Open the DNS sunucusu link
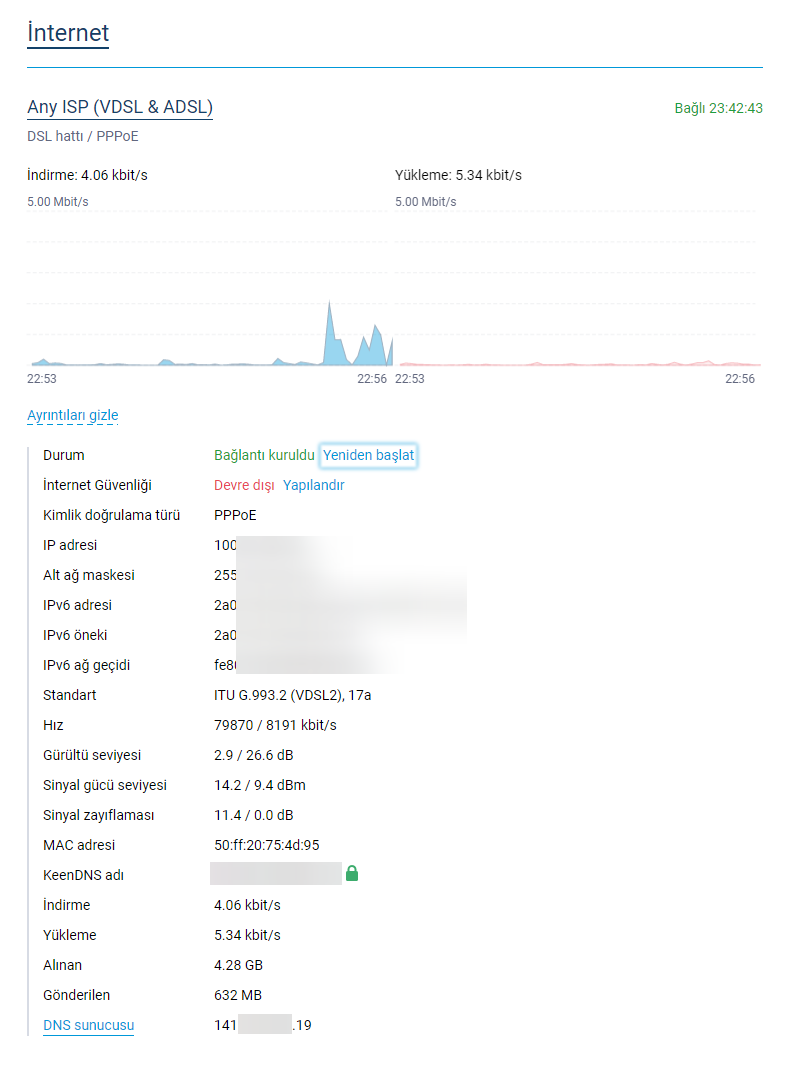Viewport: 786px width, 1077px height. coord(88,1025)
